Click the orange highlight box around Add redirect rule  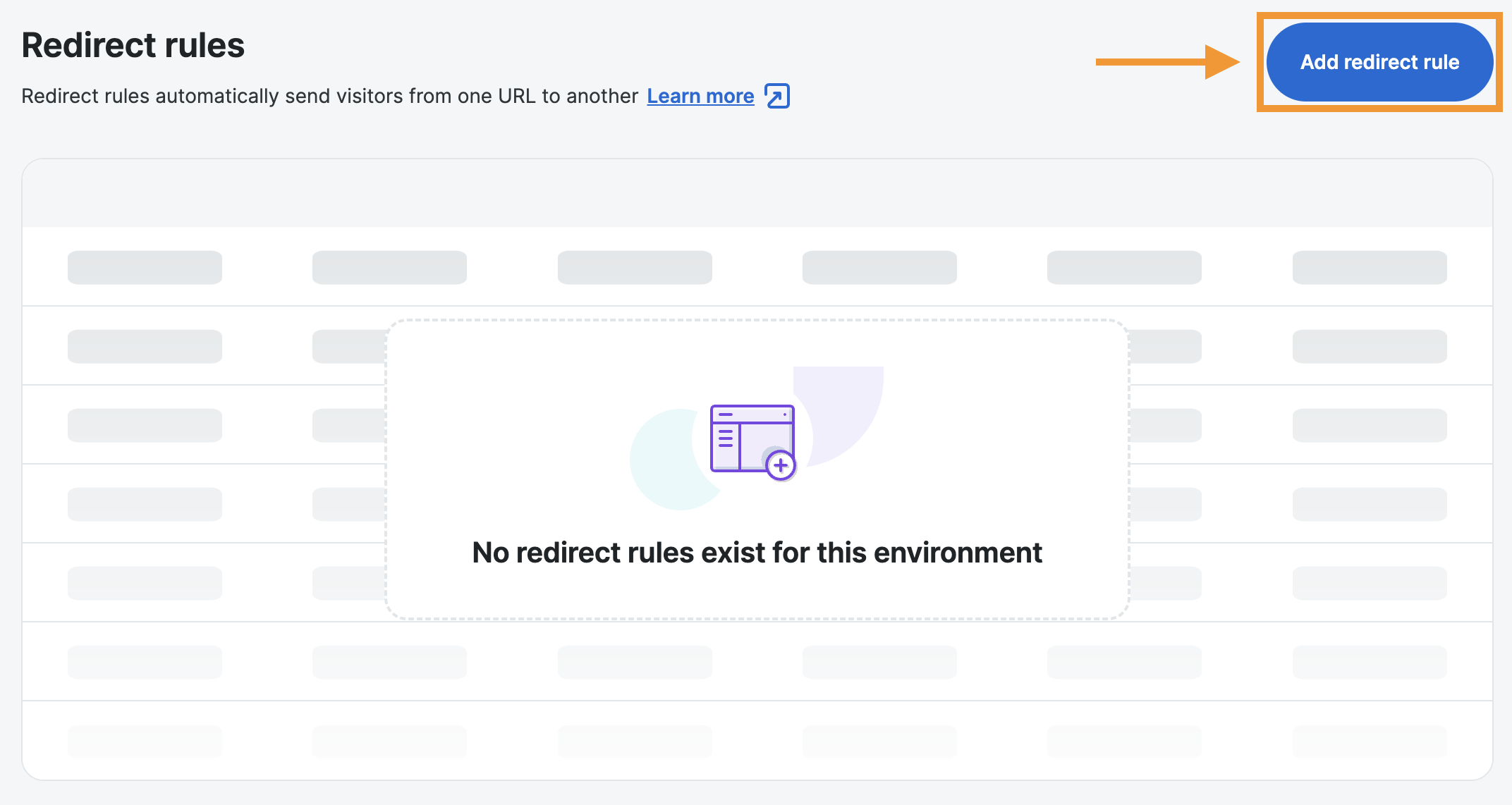coord(1379,14)
